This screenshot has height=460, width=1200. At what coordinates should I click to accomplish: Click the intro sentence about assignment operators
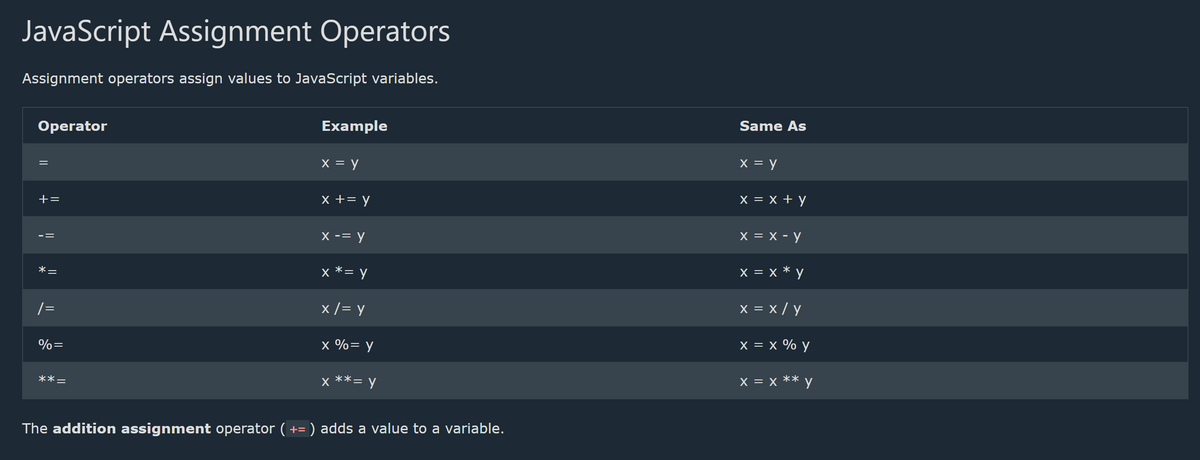coord(230,78)
